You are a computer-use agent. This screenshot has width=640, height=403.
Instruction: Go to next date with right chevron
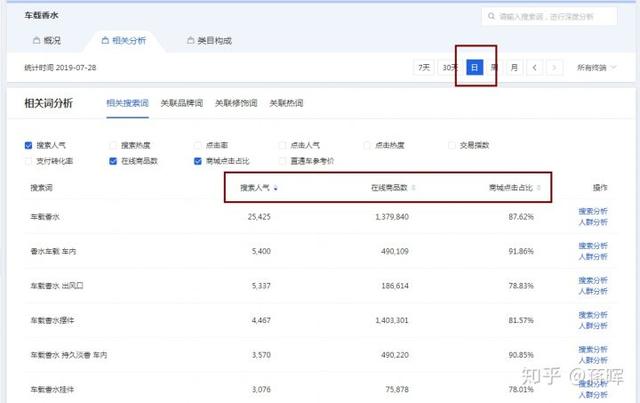click(x=554, y=67)
